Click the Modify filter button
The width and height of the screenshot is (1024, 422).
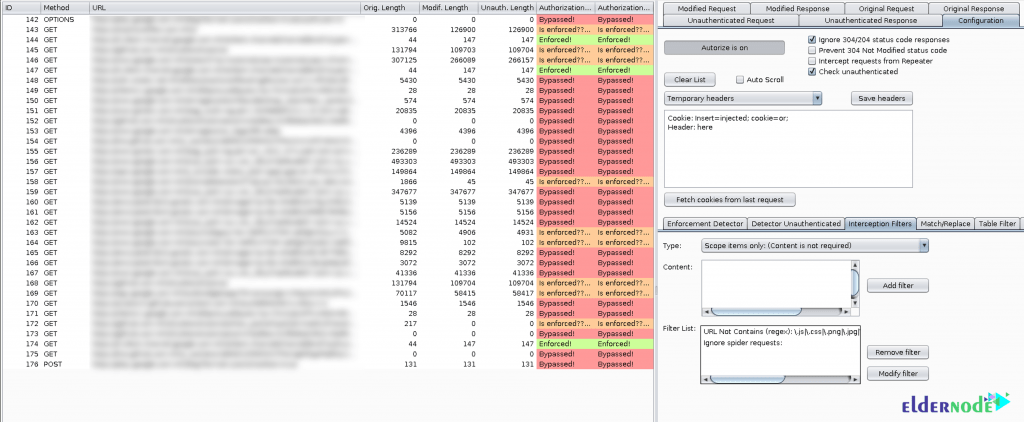[x=897, y=374]
